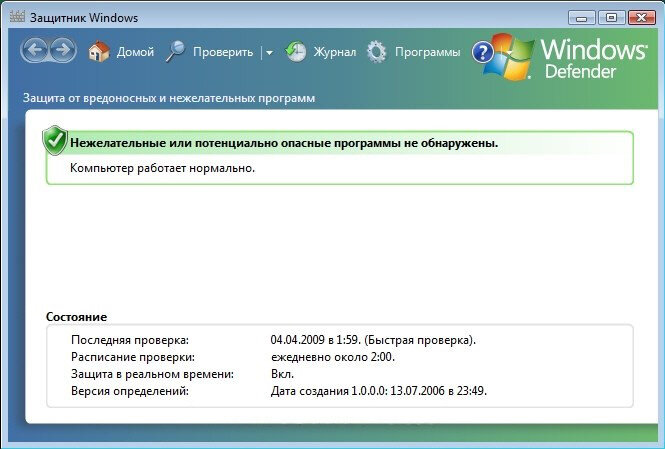Click the Защитник Windows title bar icon
Image resolution: width=665 pixels, height=449 pixels.
pyautogui.click(x=17, y=17)
